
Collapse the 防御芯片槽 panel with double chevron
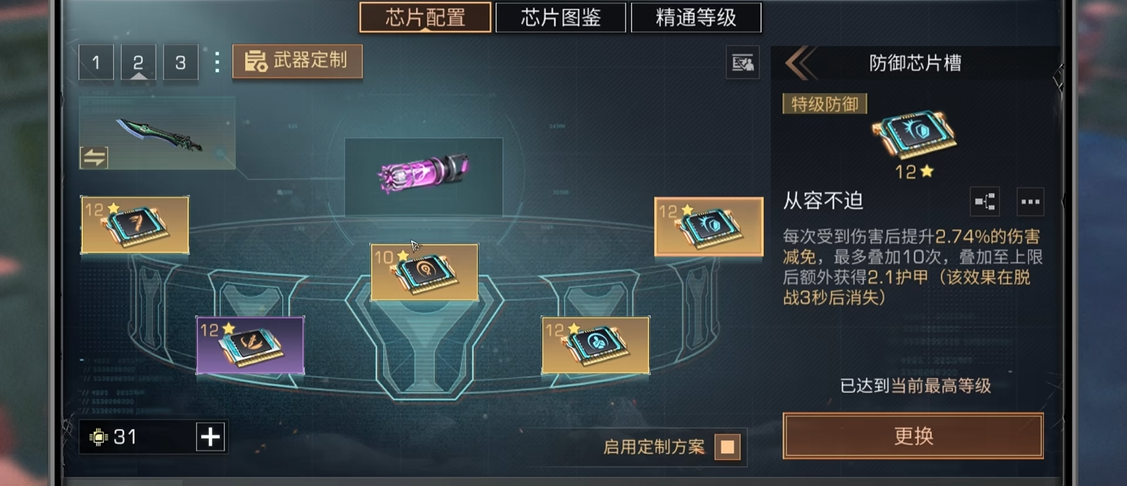pyautogui.click(x=800, y=63)
